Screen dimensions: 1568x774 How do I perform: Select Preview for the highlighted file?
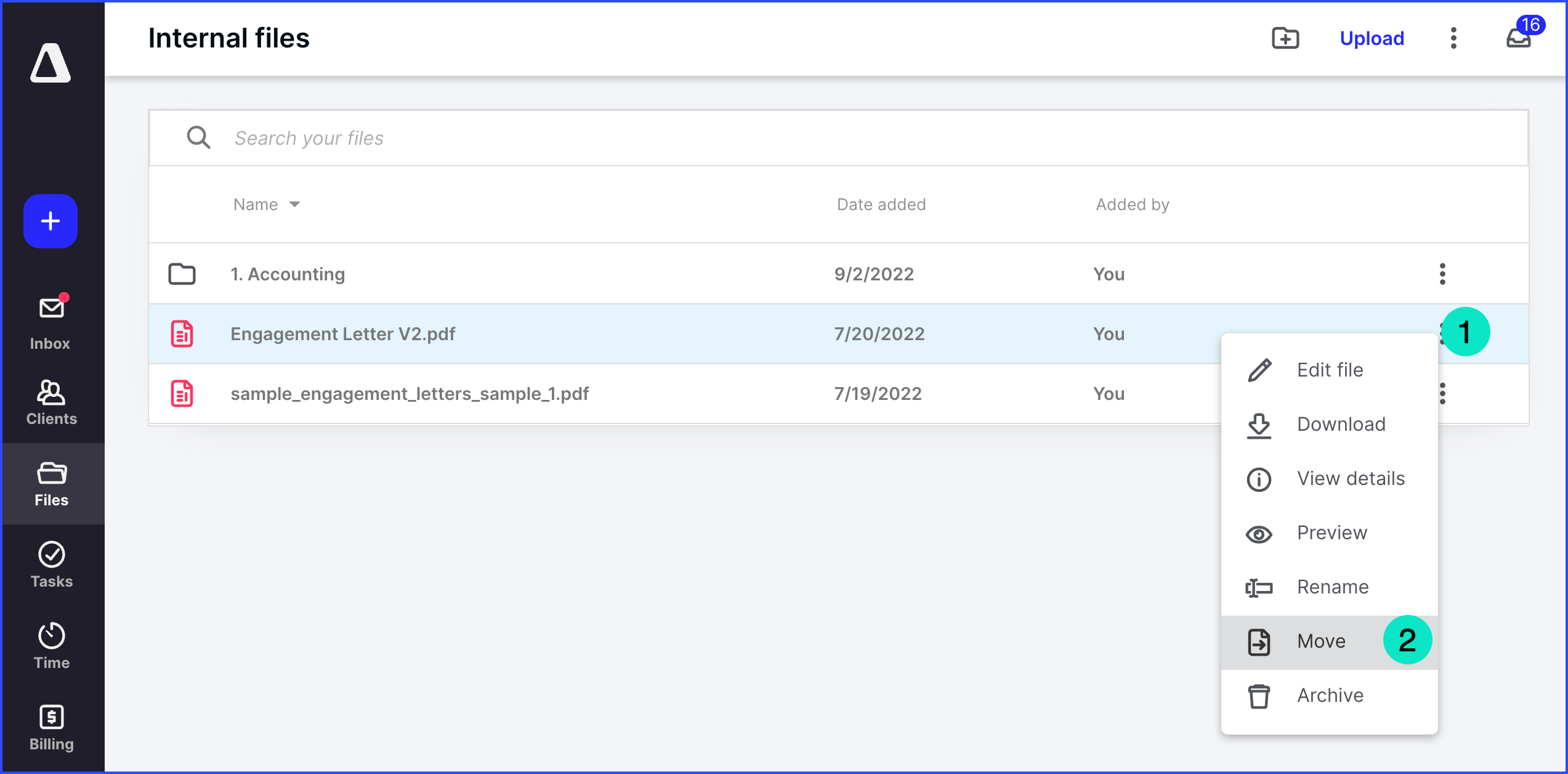(1332, 532)
